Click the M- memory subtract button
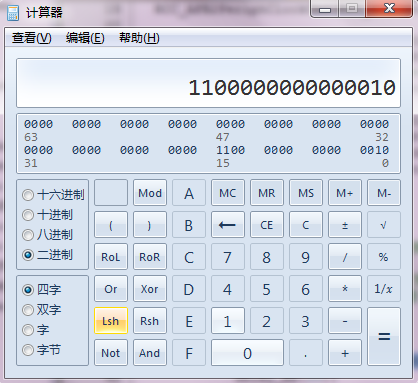The image size is (418, 383). 384,193
